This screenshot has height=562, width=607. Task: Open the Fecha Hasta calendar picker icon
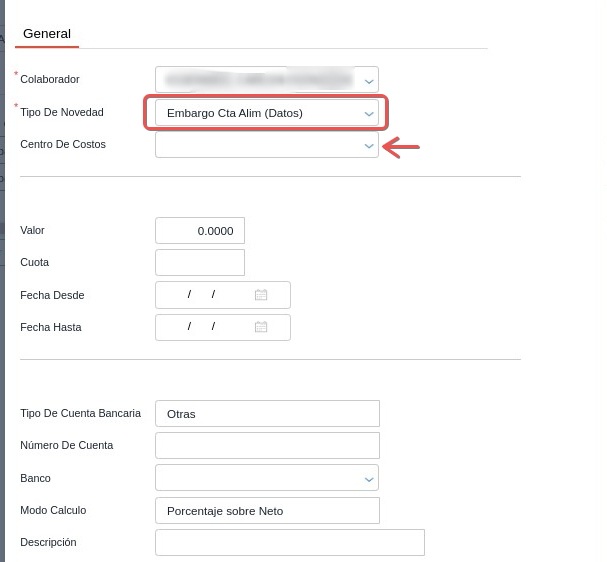(x=261, y=327)
